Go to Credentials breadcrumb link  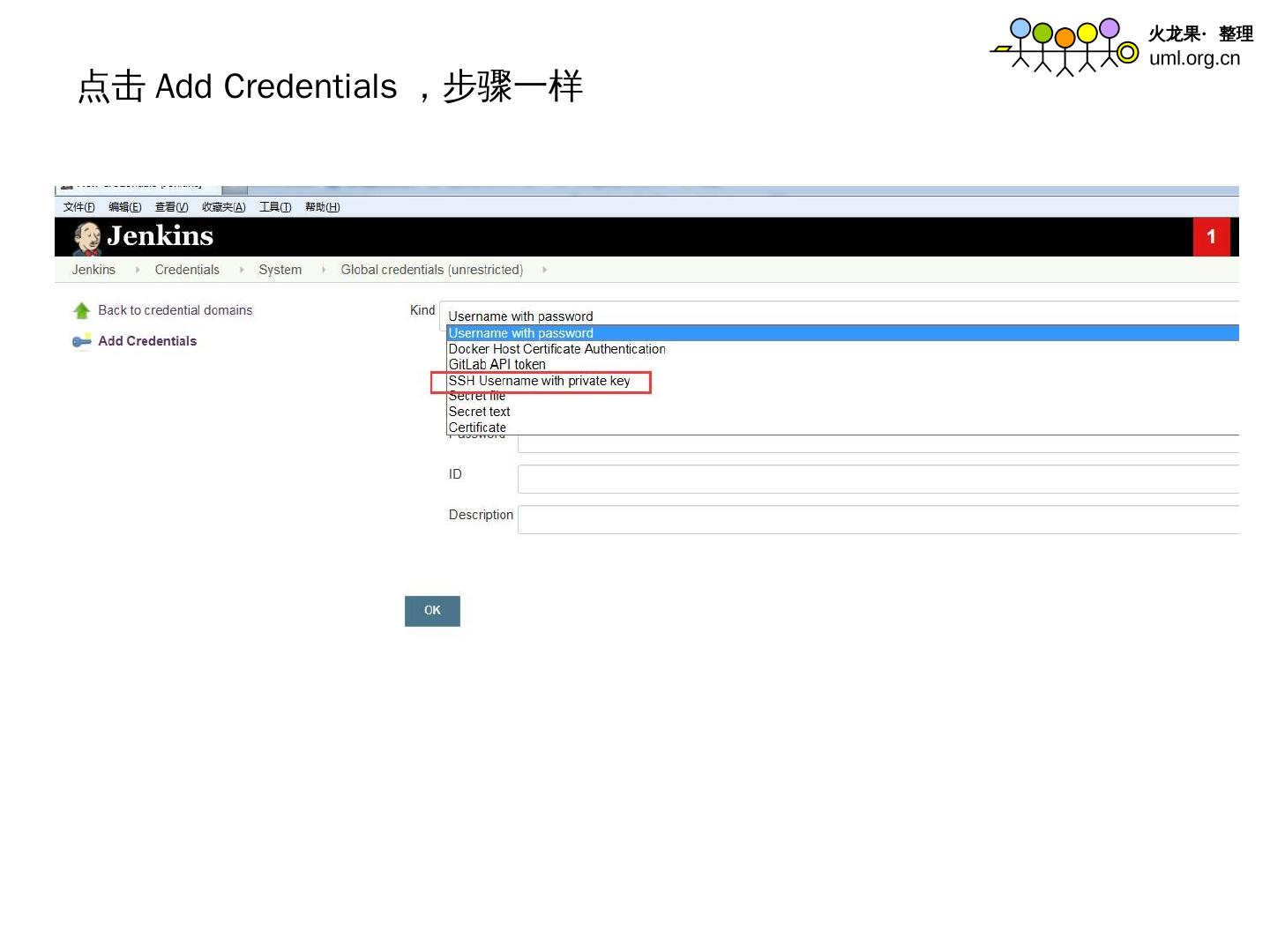[x=187, y=270]
